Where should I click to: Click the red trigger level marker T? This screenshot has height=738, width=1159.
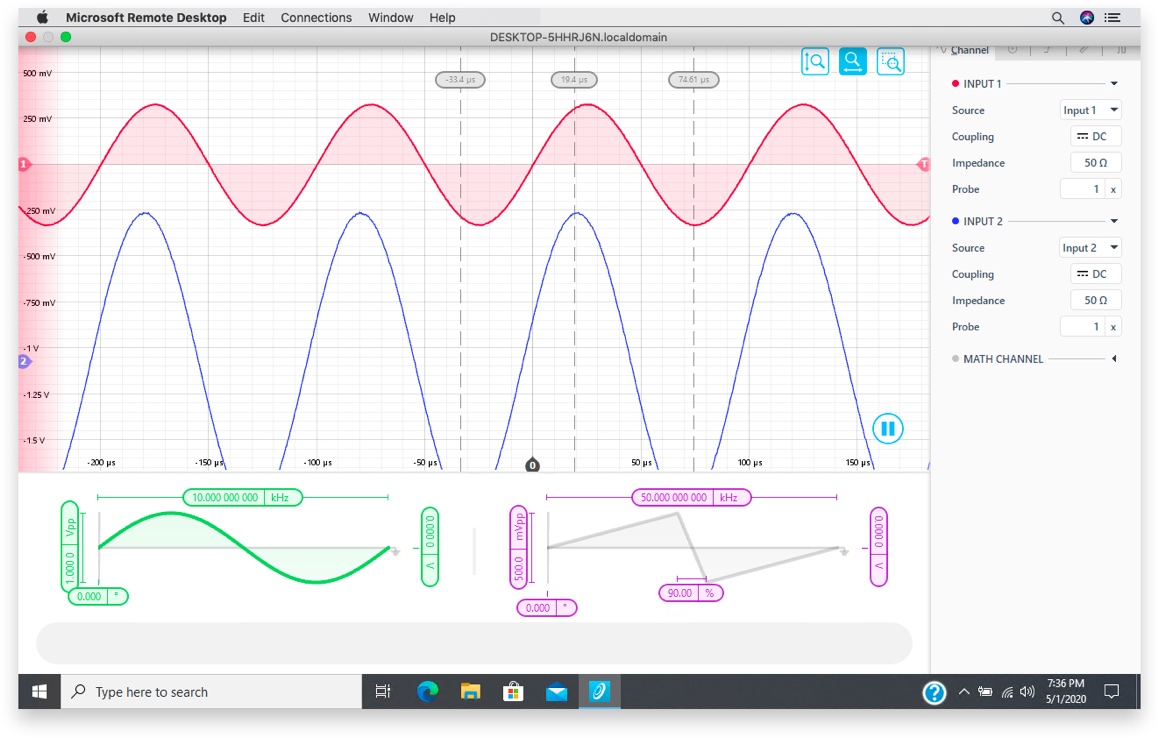(x=923, y=164)
